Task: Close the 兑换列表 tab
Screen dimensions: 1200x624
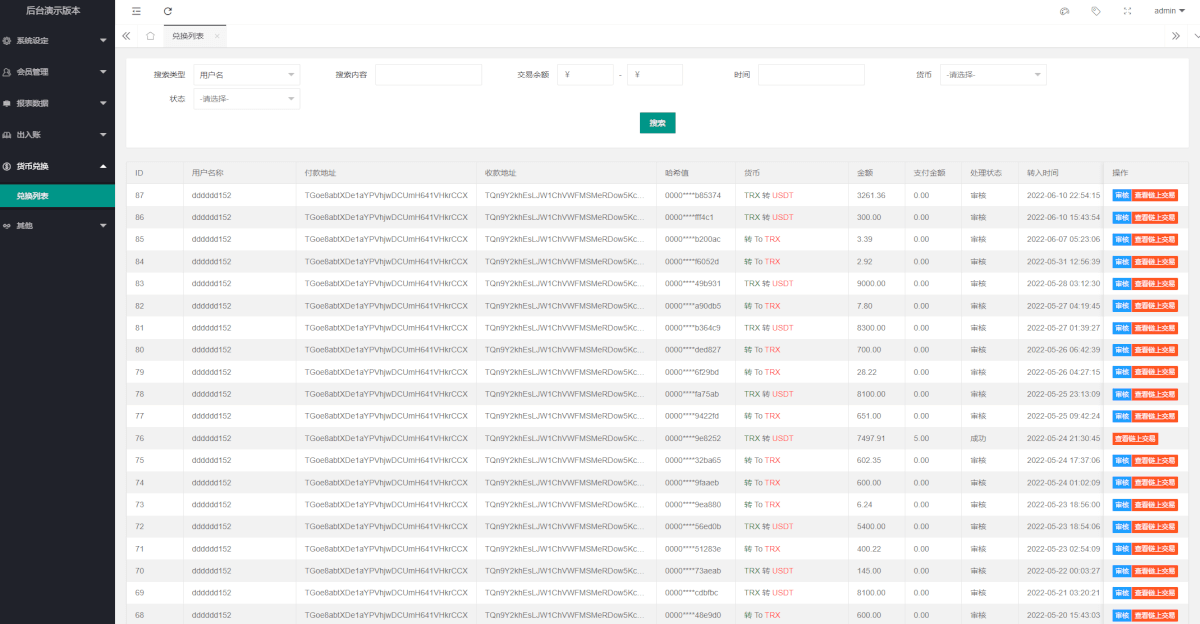Action: point(217,36)
